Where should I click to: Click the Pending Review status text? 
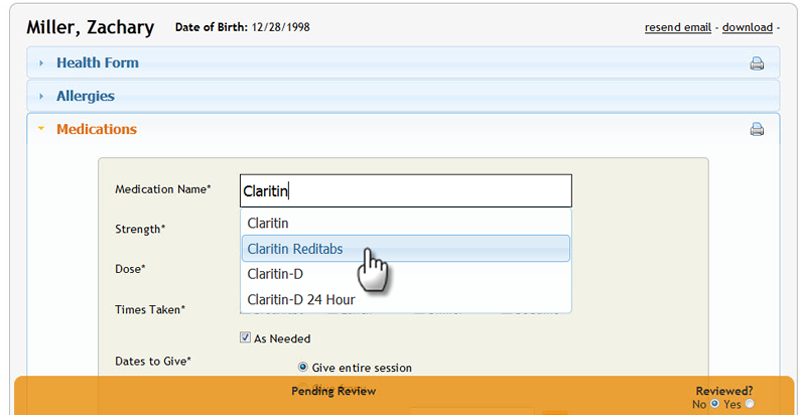(x=334, y=391)
